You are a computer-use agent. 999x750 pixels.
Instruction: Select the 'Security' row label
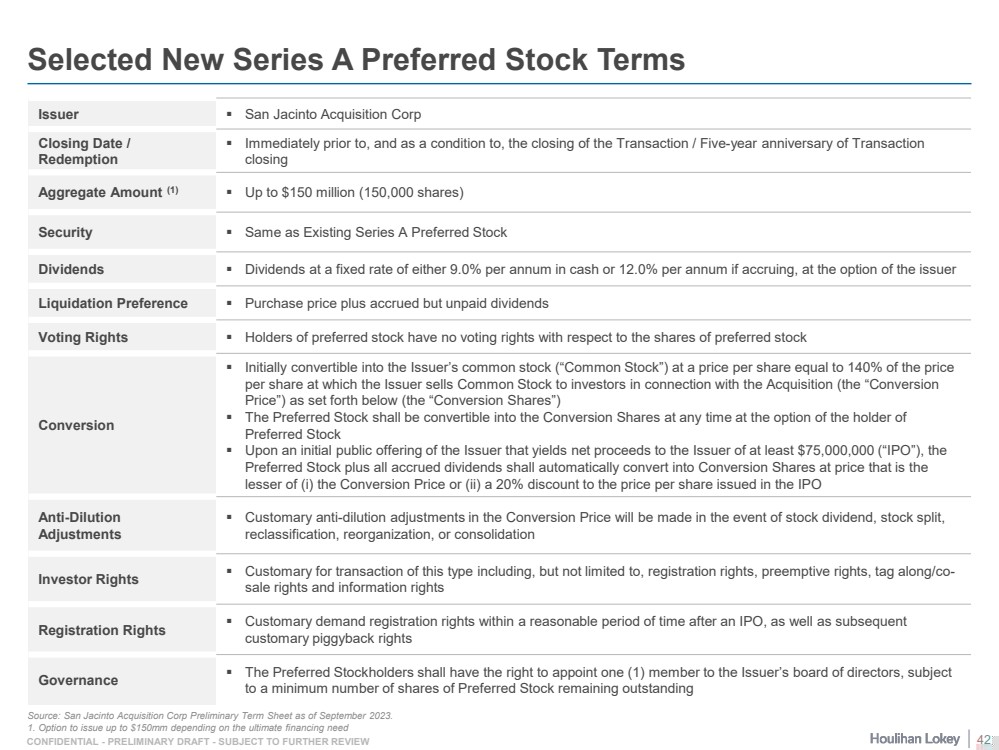point(65,232)
